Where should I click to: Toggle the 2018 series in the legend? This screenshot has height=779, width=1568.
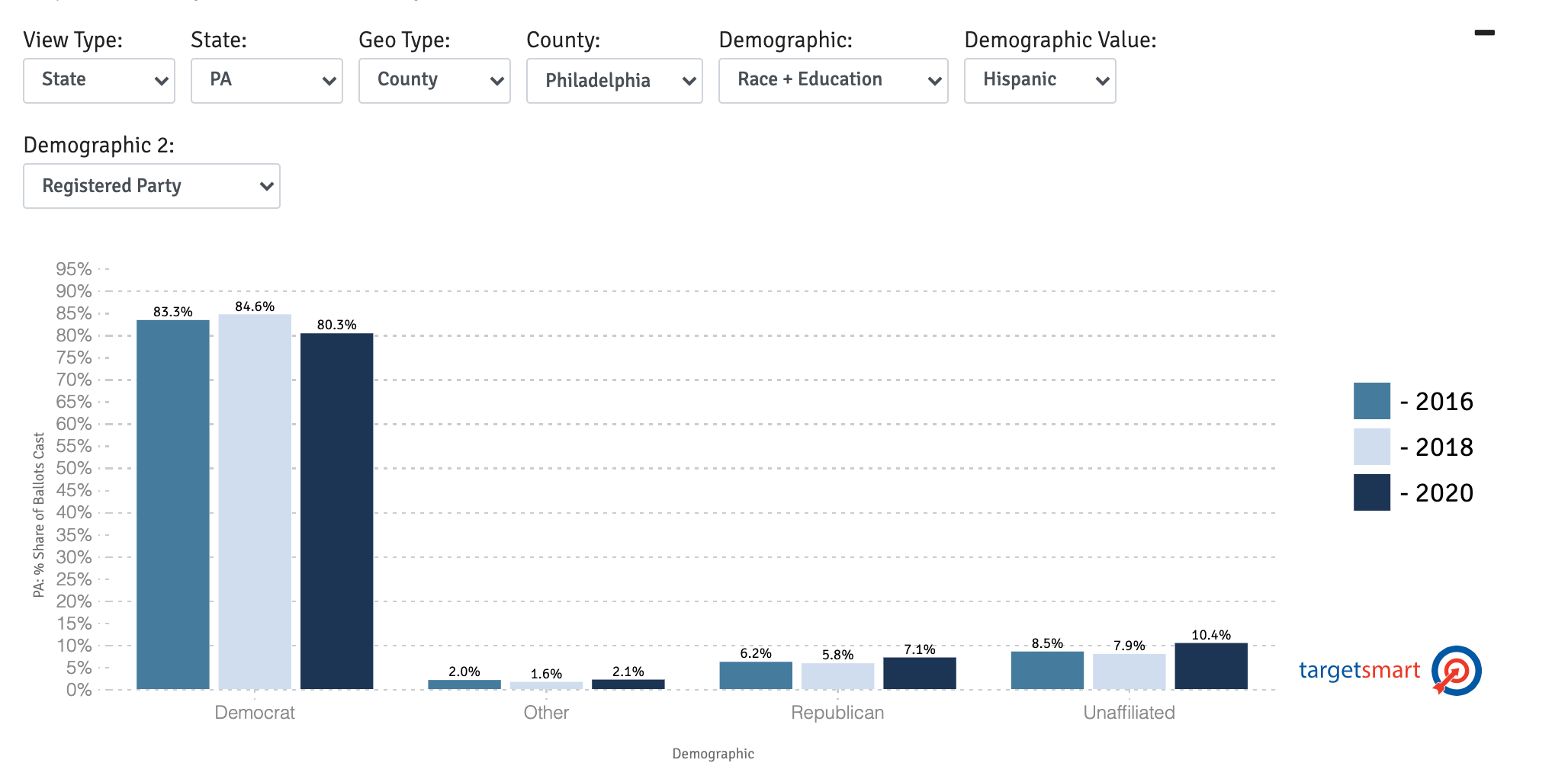coord(1445,447)
